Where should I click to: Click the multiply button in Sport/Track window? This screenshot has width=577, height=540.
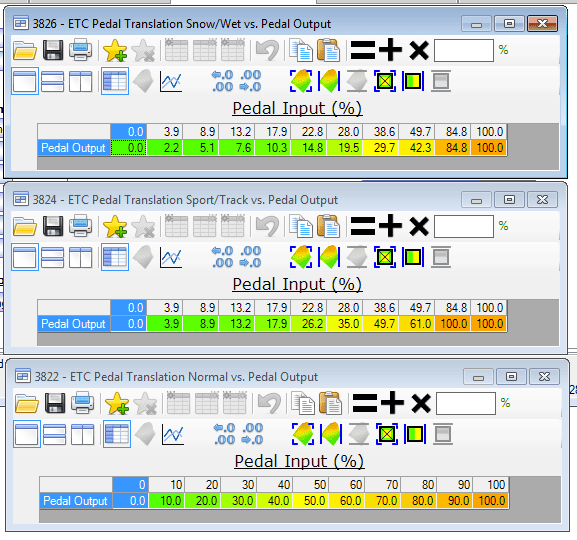click(419, 226)
